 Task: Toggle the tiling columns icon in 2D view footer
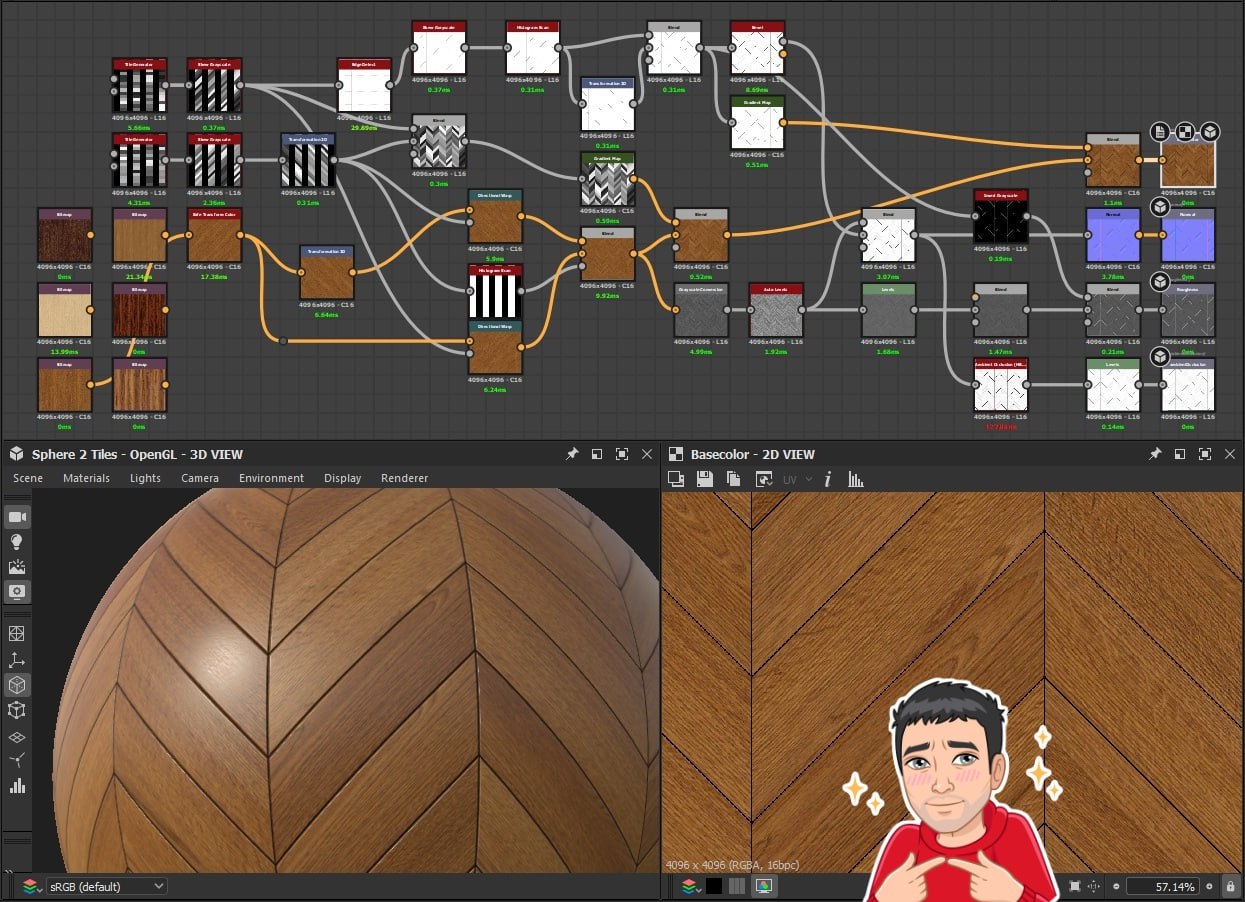pos(737,886)
